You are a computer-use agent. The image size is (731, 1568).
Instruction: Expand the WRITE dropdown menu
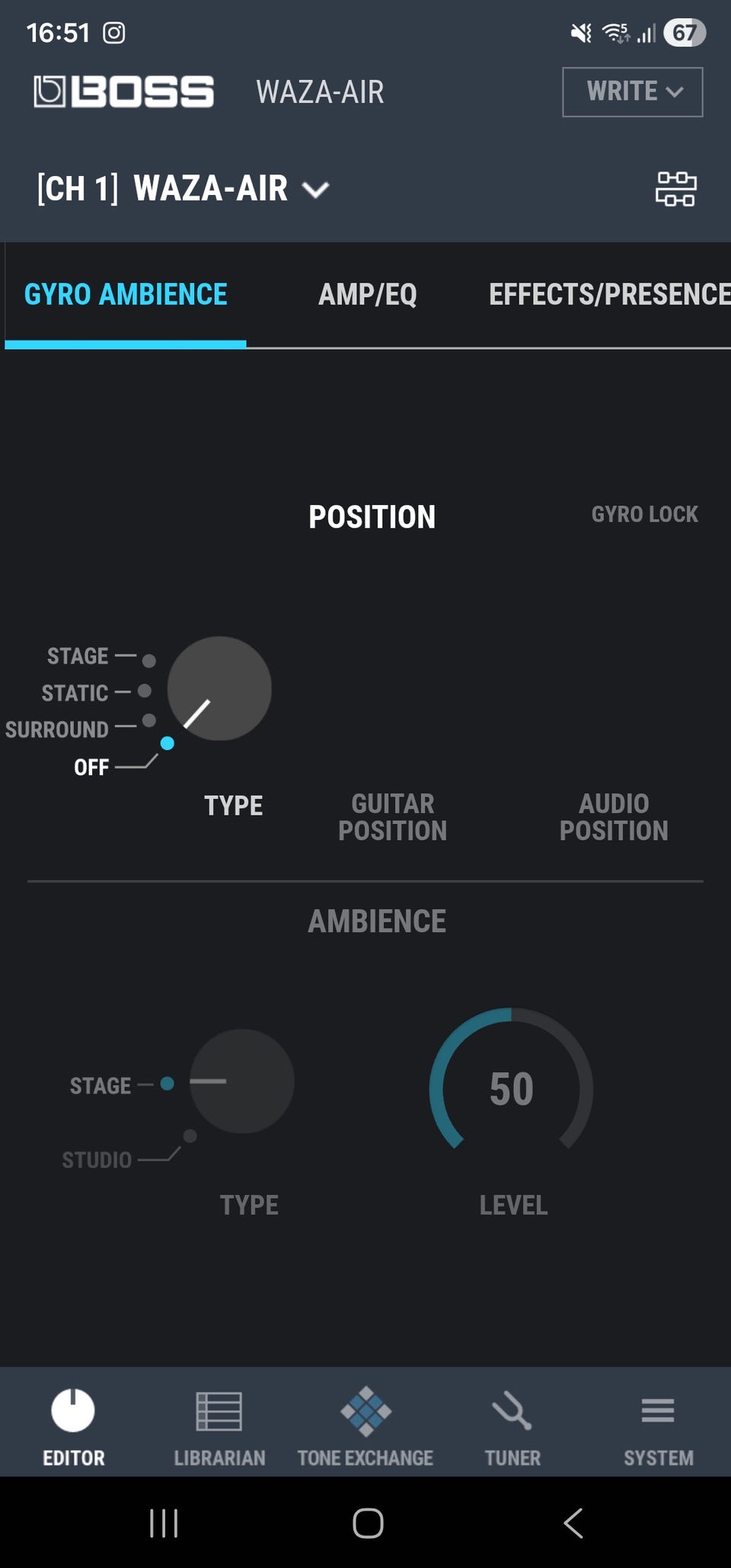pos(632,92)
